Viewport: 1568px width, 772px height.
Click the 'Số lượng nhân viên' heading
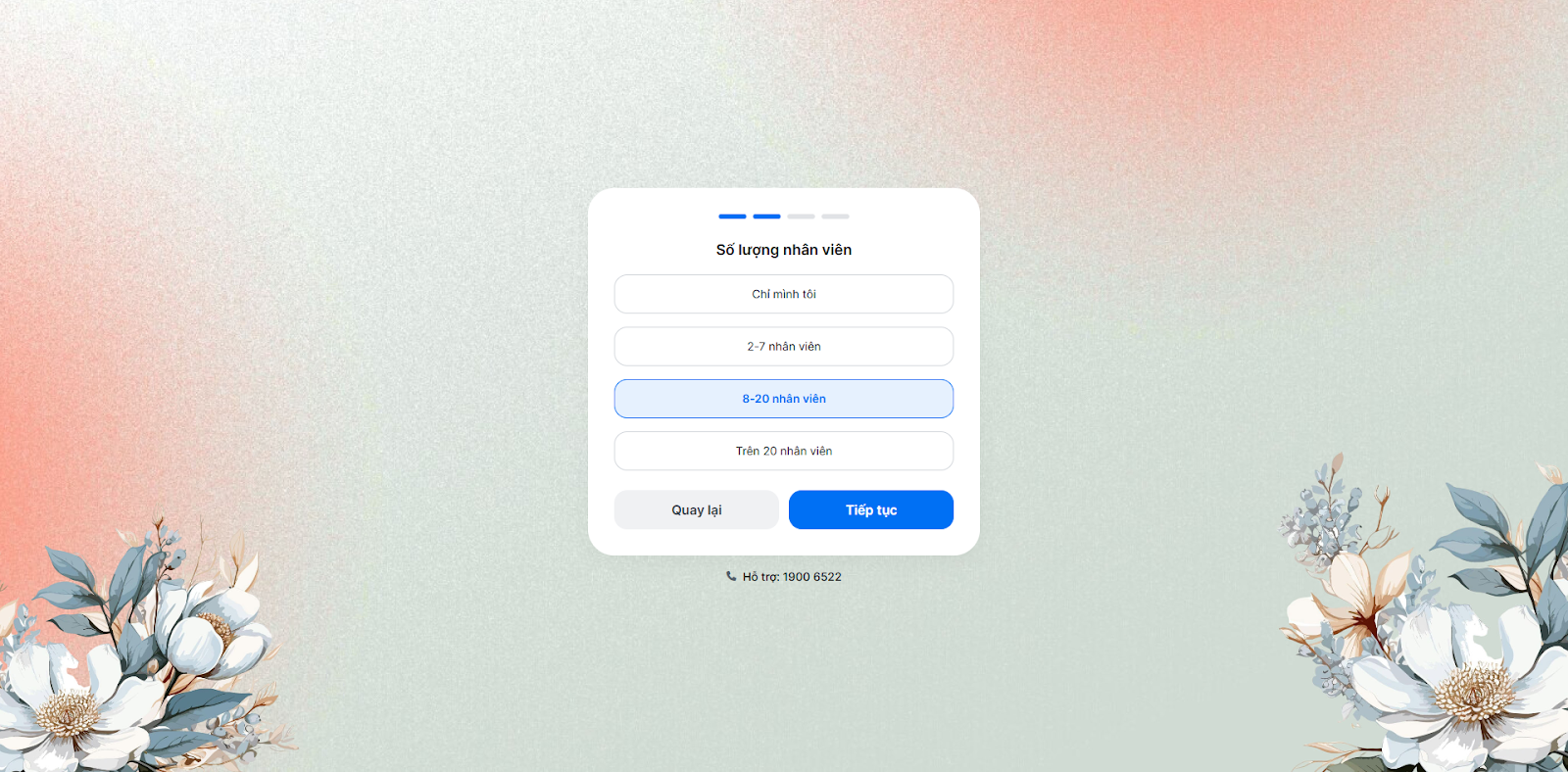pos(784,250)
